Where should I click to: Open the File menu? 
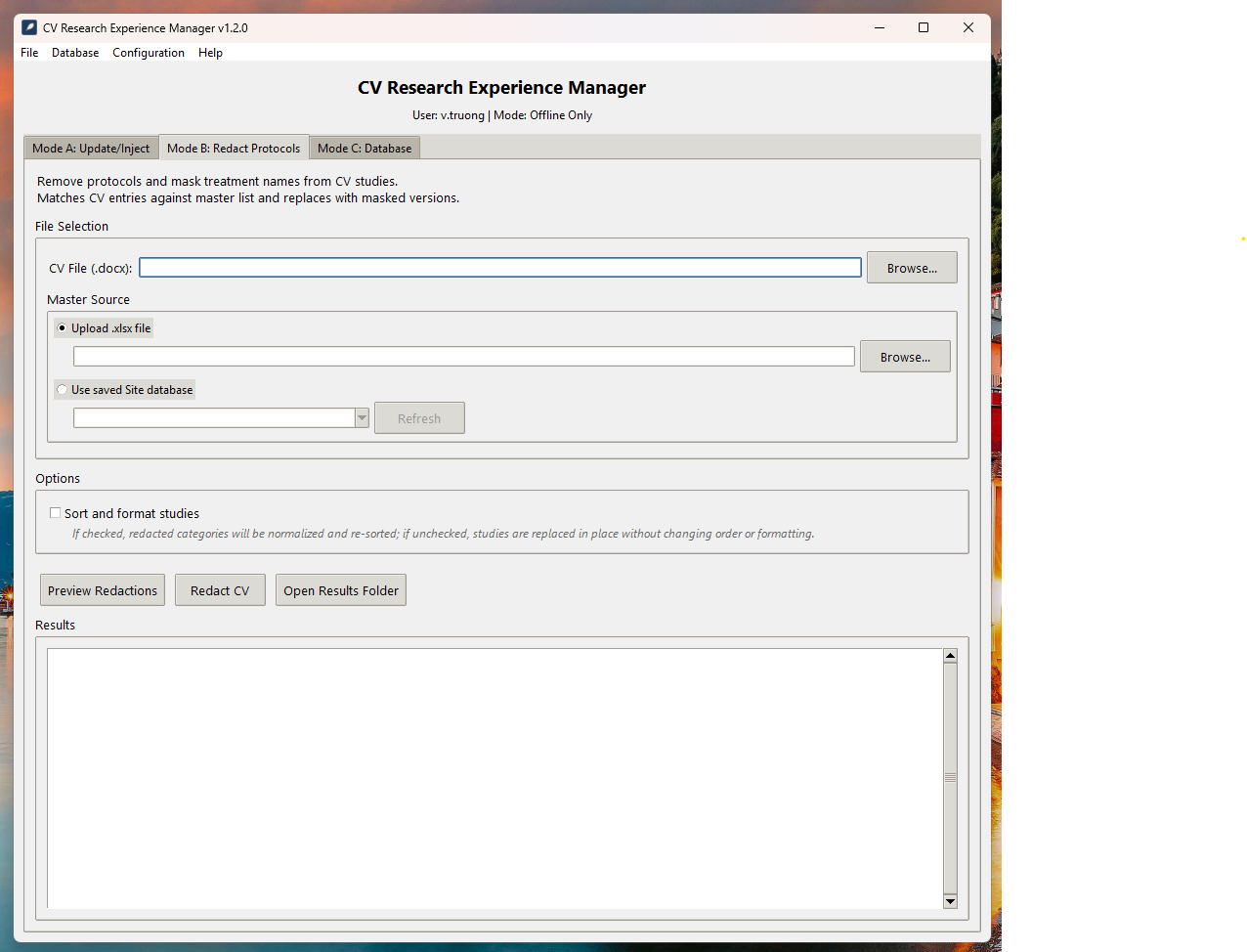pyautogui.click(x=29, y=53)
